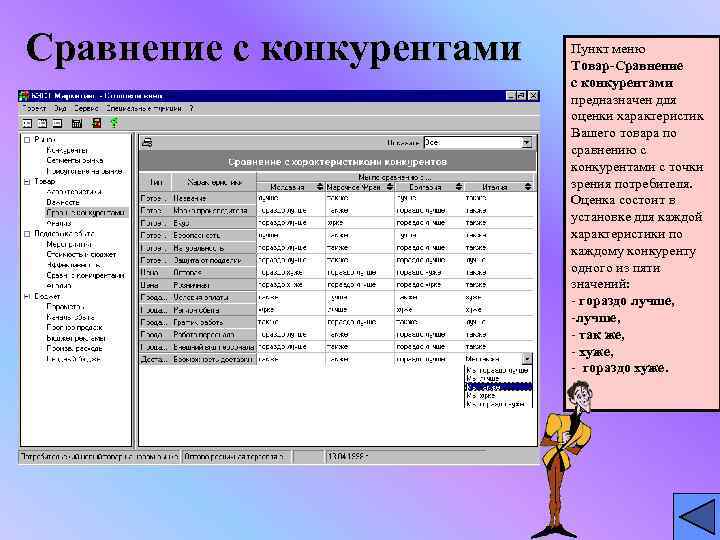
Task: Select Начало сбыта in the tree
Action: tap(70, 317)
